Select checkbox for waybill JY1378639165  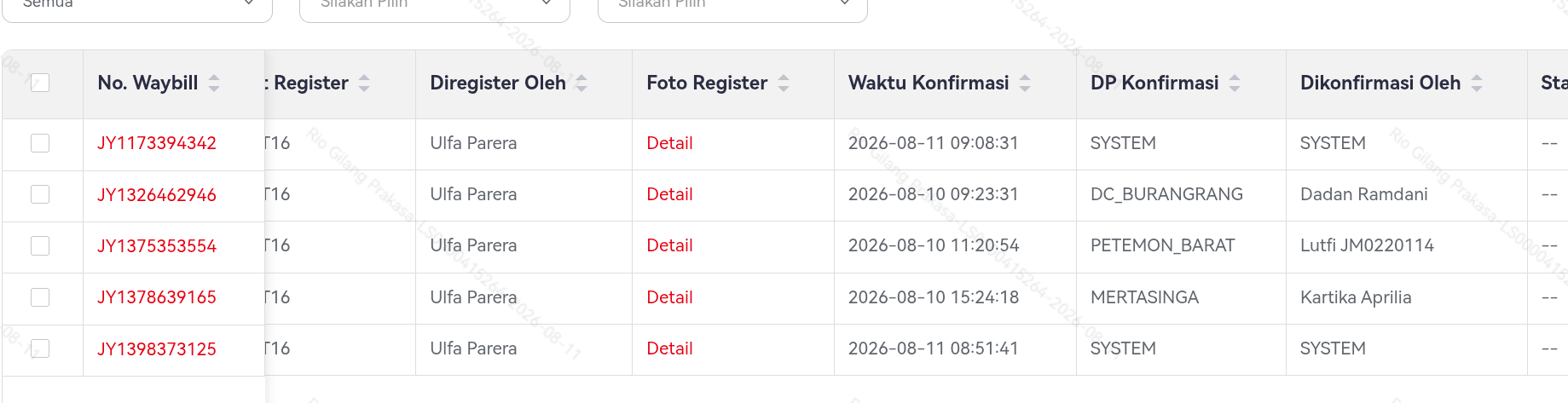coord(40,297)
